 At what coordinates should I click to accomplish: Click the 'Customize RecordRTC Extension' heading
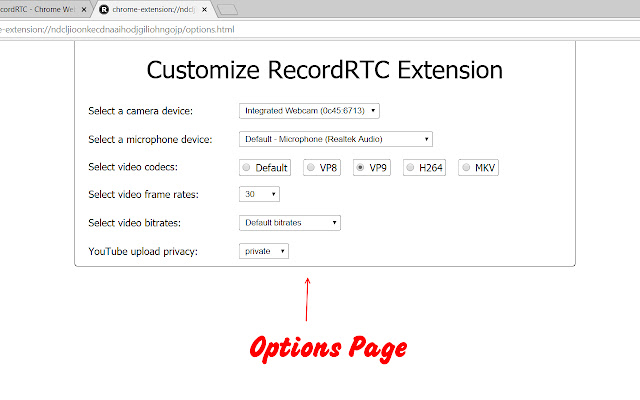click(324, 70)
